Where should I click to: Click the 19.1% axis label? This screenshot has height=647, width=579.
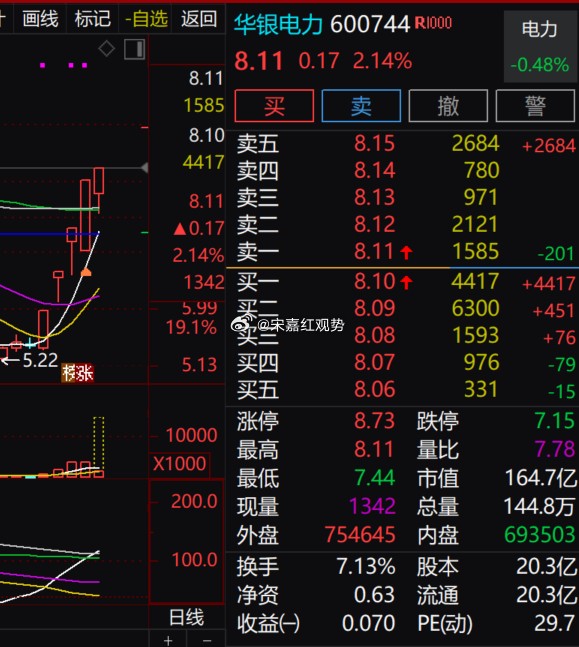point(191,328)
